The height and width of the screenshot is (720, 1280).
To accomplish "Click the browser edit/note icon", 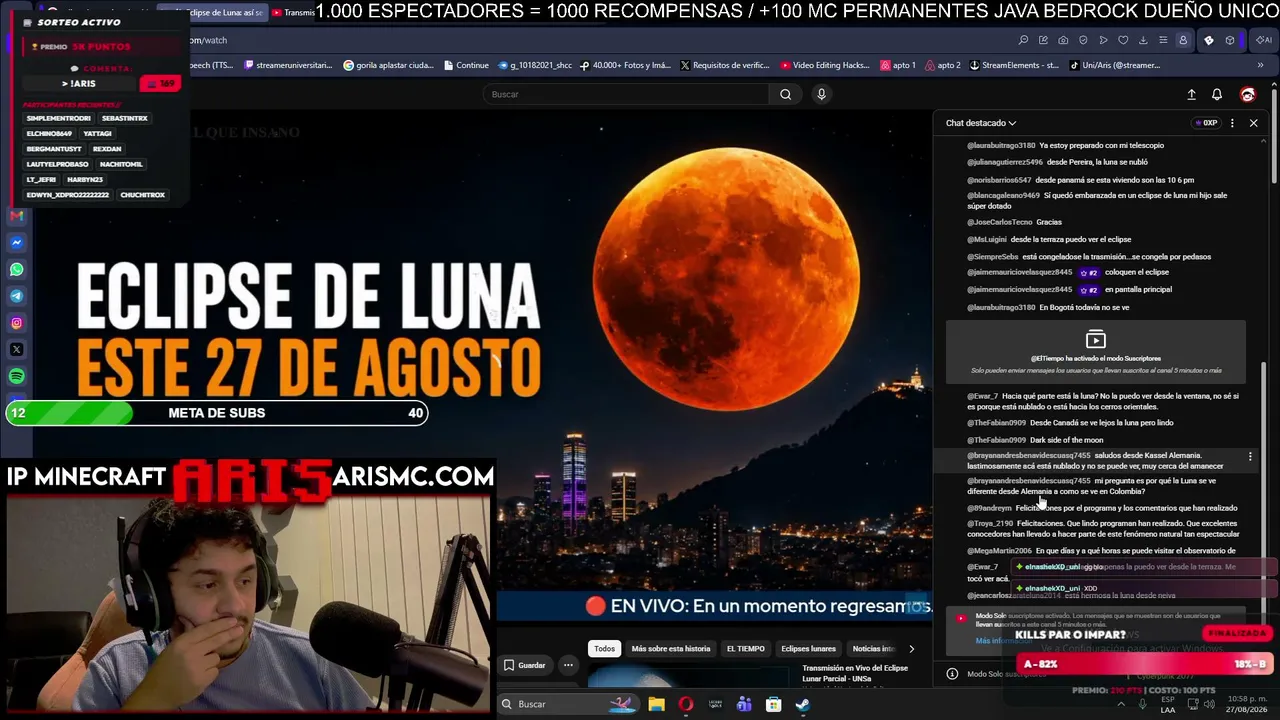I will pos(1043,40).
